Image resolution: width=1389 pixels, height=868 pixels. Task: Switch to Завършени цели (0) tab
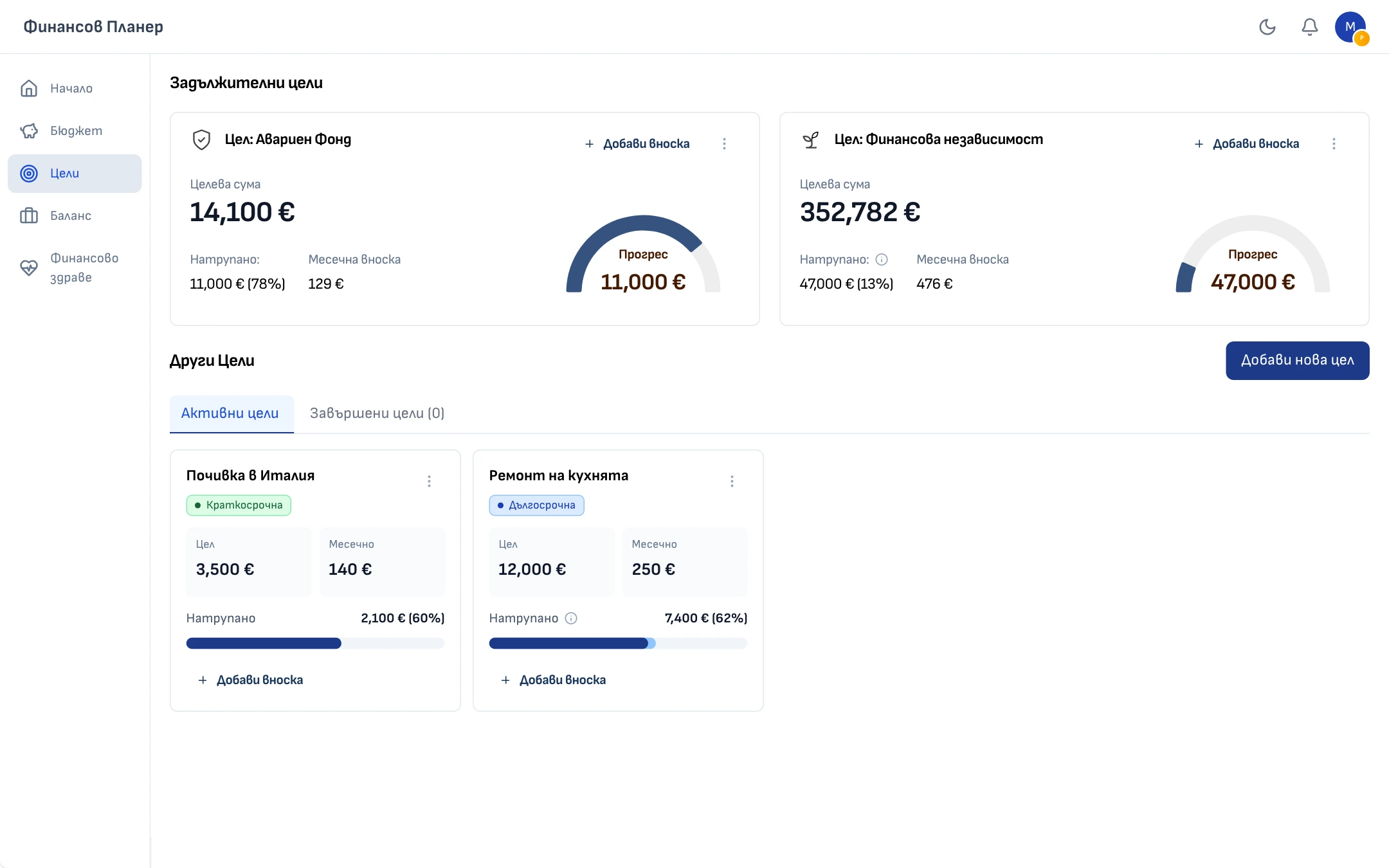point(377,413)
